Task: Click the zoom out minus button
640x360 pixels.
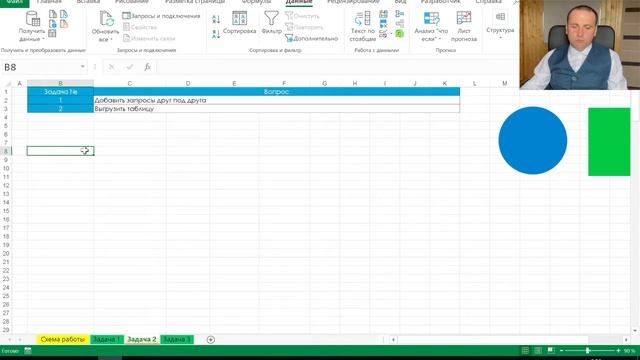Action: (x=562, y=351)
